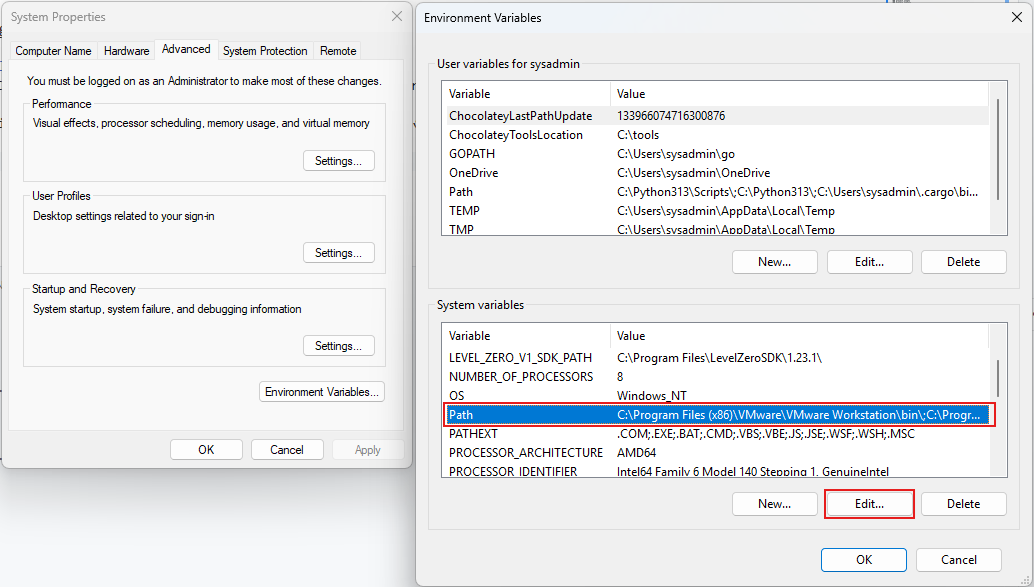Select the System Protection tab
This screenshot has height=587, width=1034.
click(265, 51)
